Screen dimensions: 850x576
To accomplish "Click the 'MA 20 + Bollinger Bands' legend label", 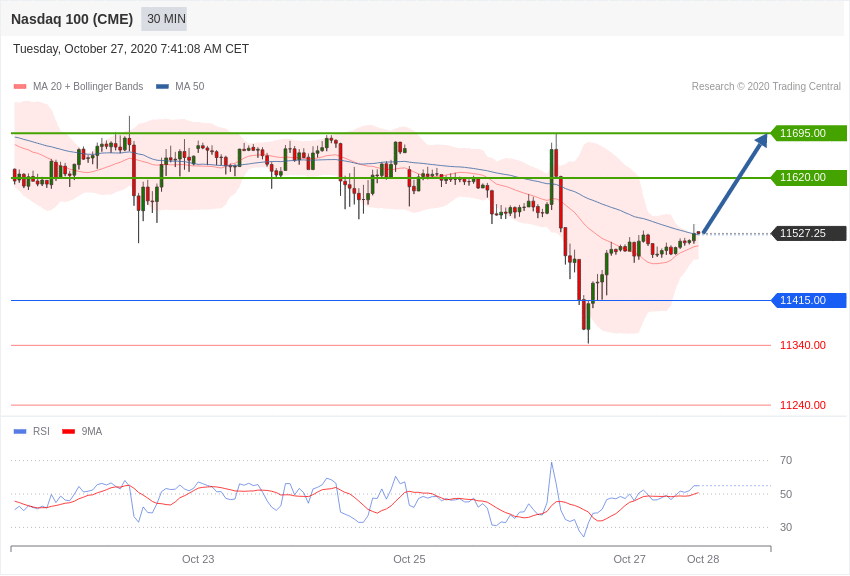I will (x=88, y=86).
